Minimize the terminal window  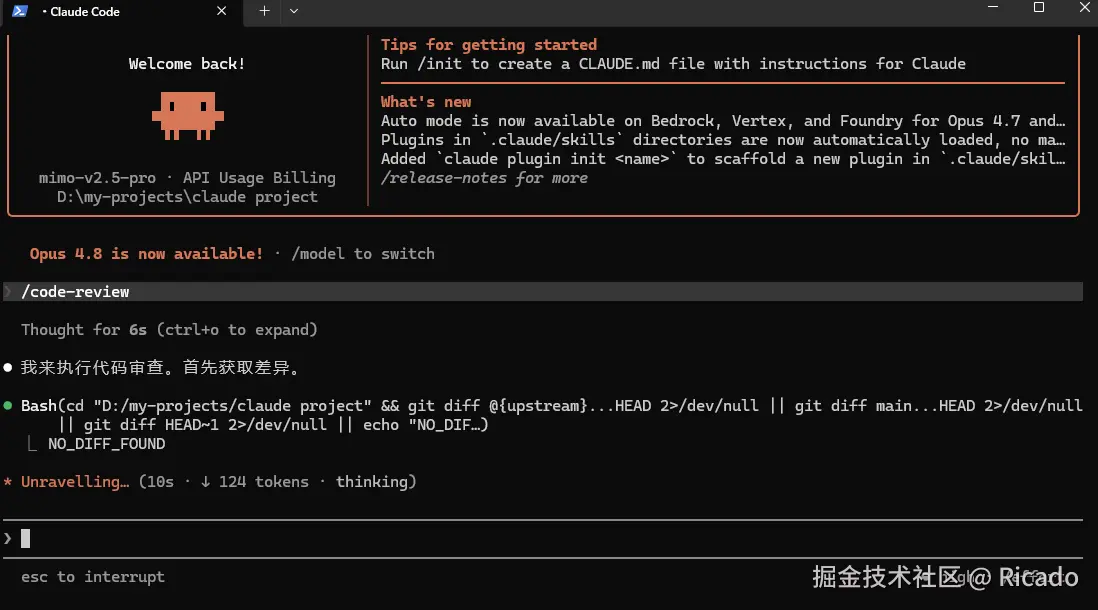993,7
